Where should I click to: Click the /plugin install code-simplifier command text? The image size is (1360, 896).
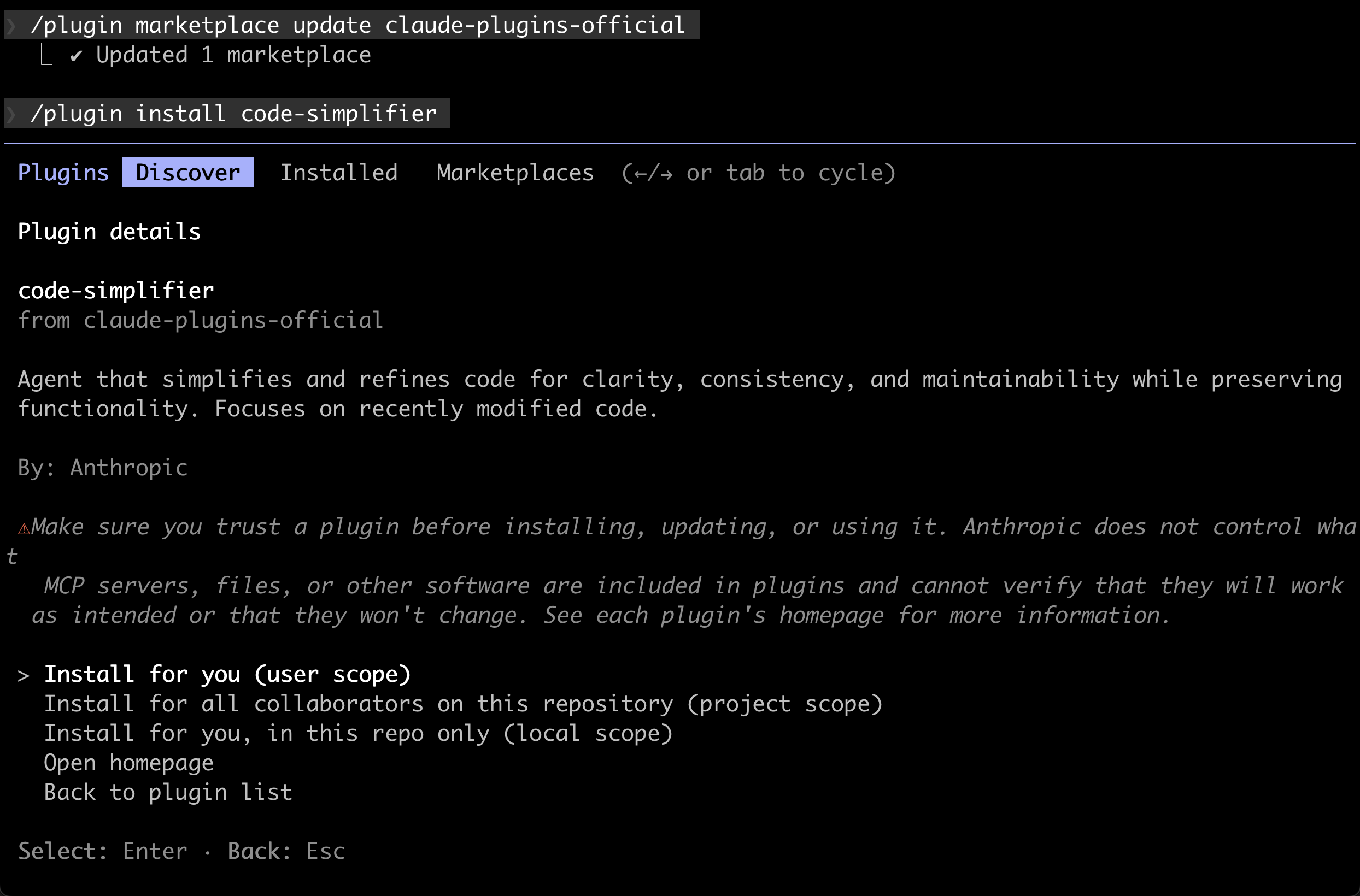tap(233, 113)
